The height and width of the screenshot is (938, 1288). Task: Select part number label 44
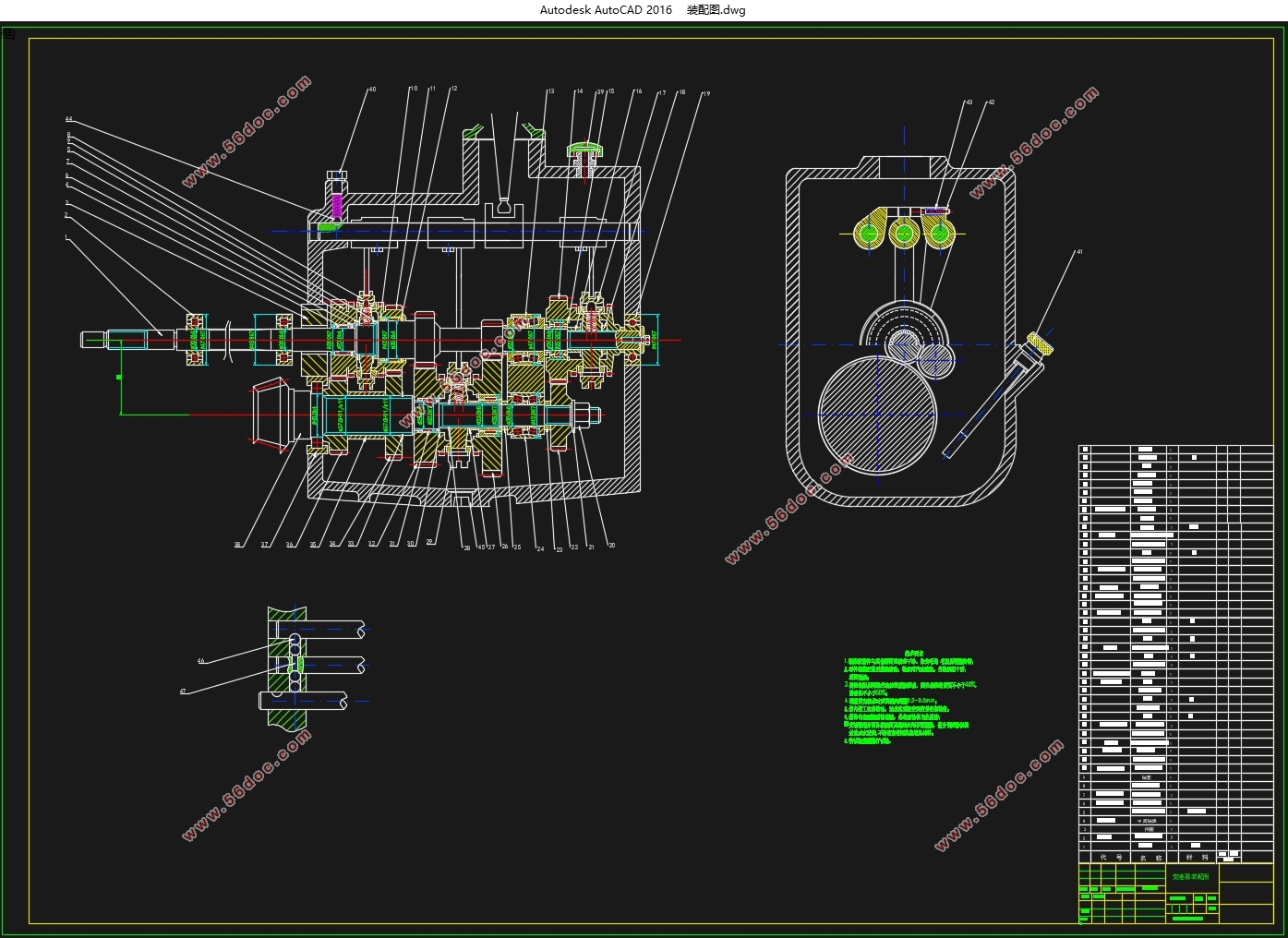tap(68, 119)
